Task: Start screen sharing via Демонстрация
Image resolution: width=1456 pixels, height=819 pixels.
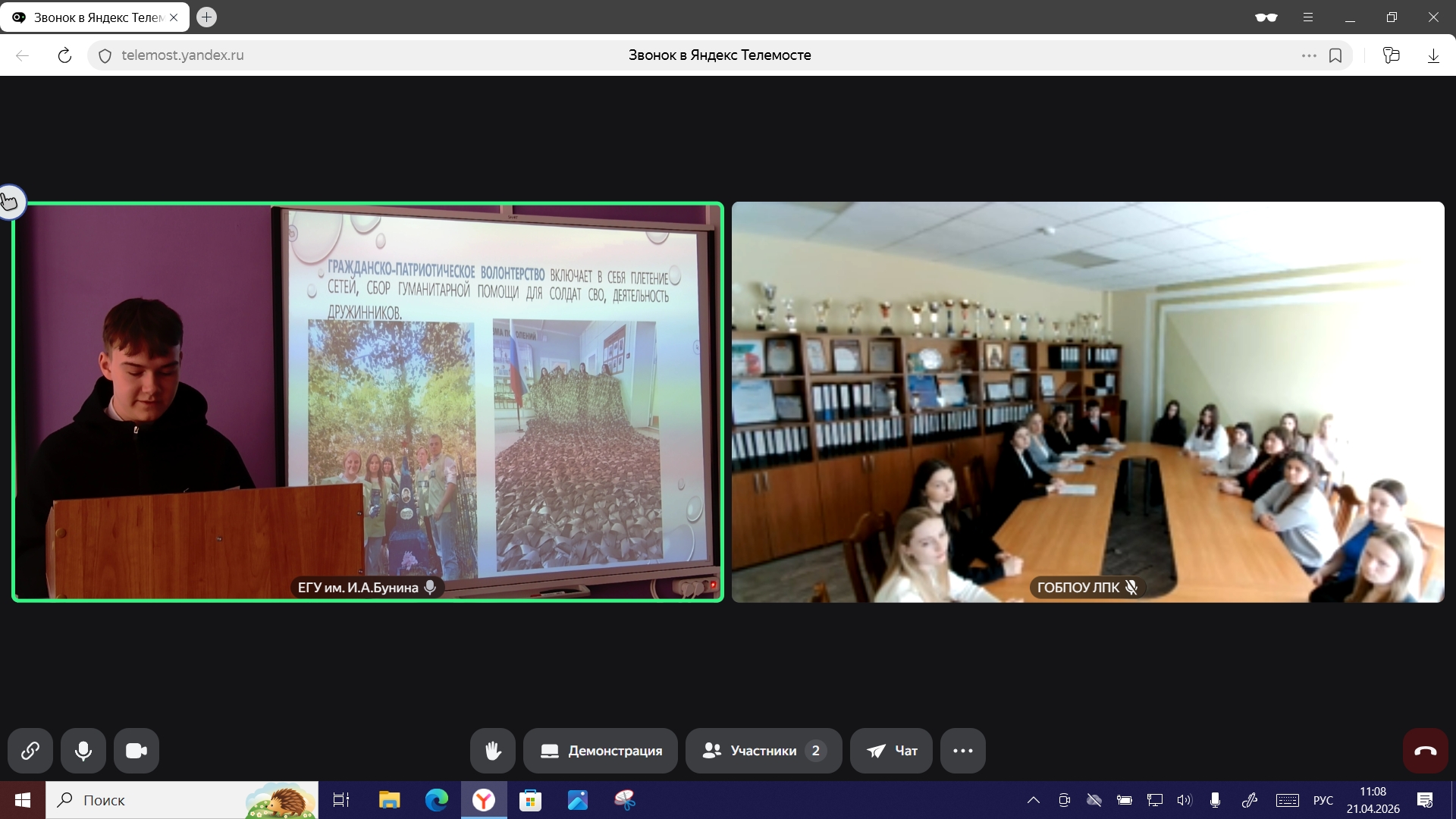Action: coord(601,751)
